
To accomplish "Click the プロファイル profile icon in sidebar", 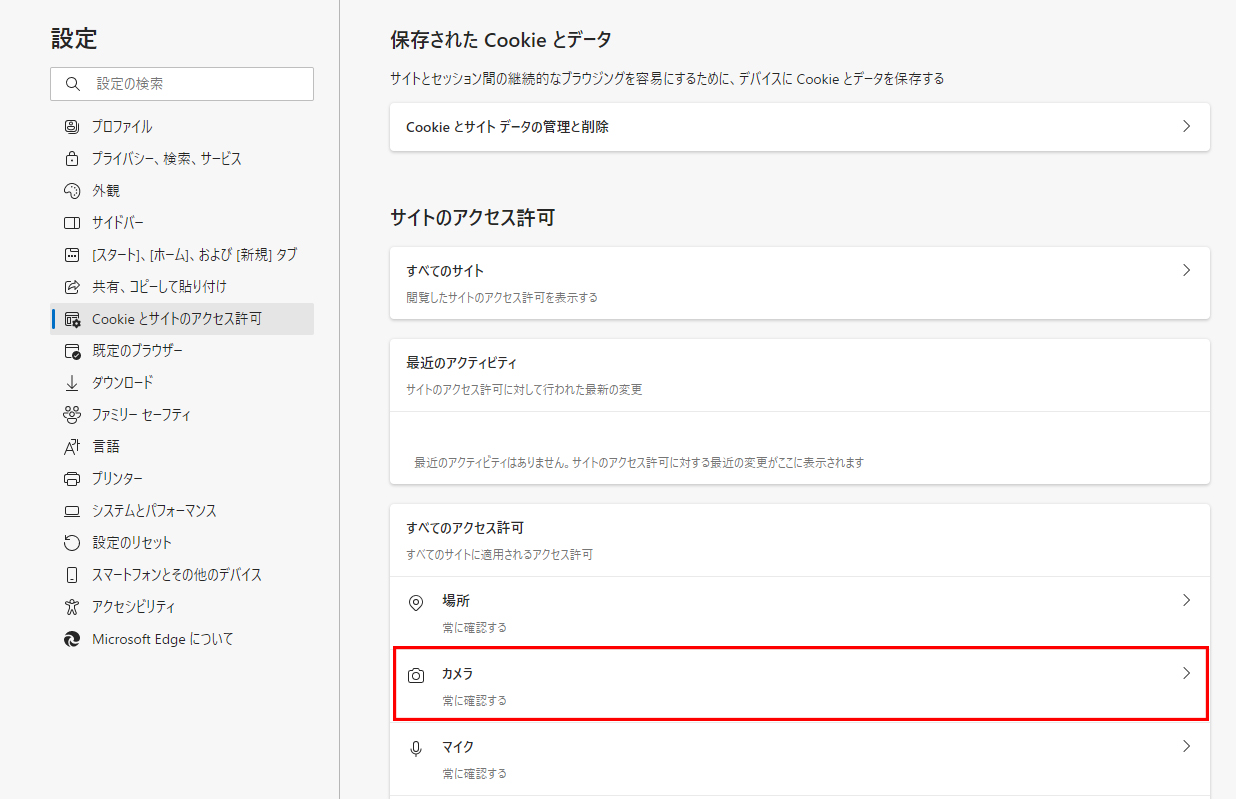I will 71,127.
